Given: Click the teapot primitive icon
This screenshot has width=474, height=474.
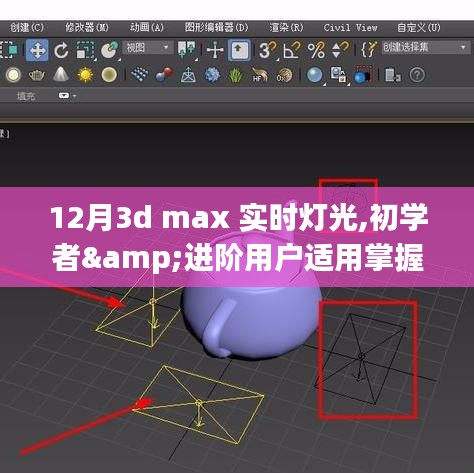Looking at the screenshot, I should 37,75.
